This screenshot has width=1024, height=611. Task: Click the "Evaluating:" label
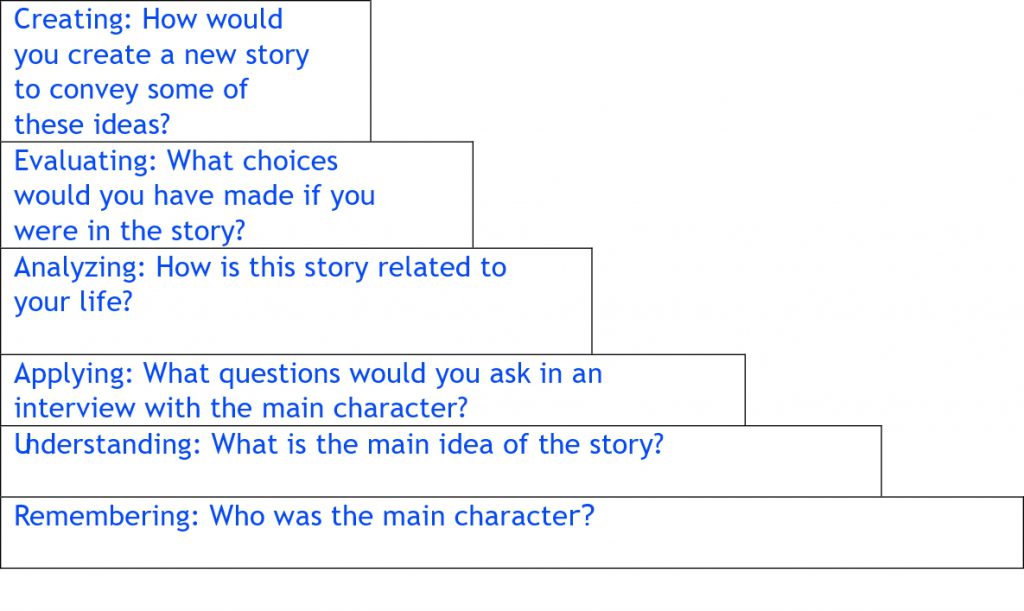[86, 161]
